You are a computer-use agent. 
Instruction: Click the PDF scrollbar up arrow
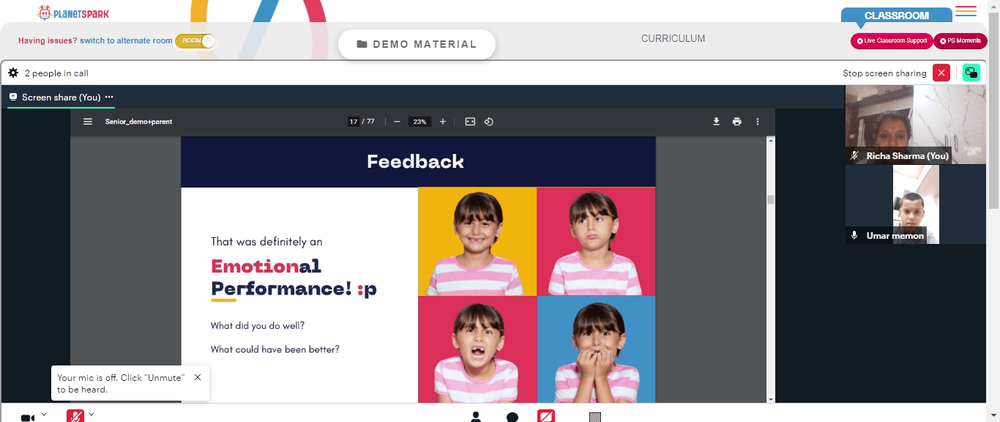(770, 140)
